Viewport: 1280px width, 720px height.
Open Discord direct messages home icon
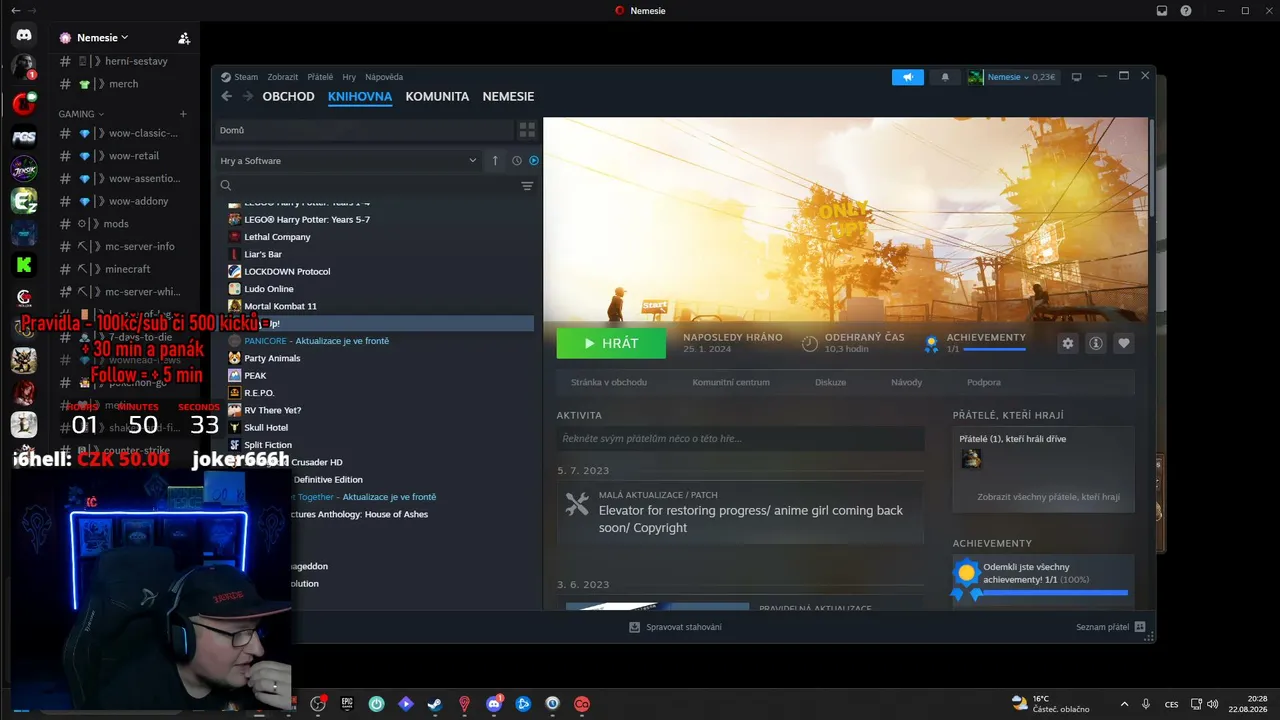(24, 35)
